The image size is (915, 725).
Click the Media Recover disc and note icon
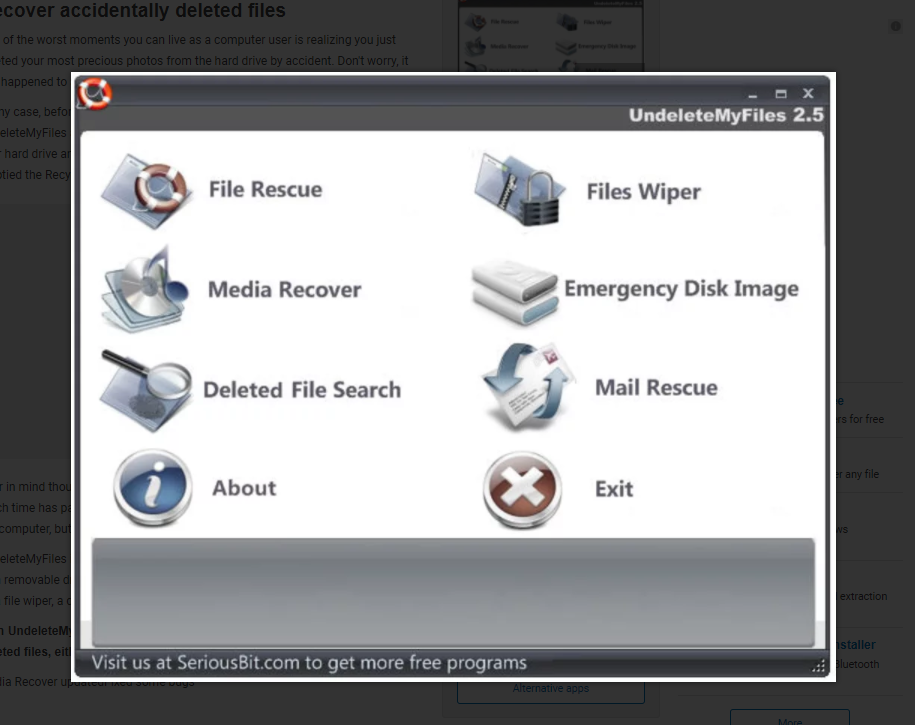click(x=145, y=290)
